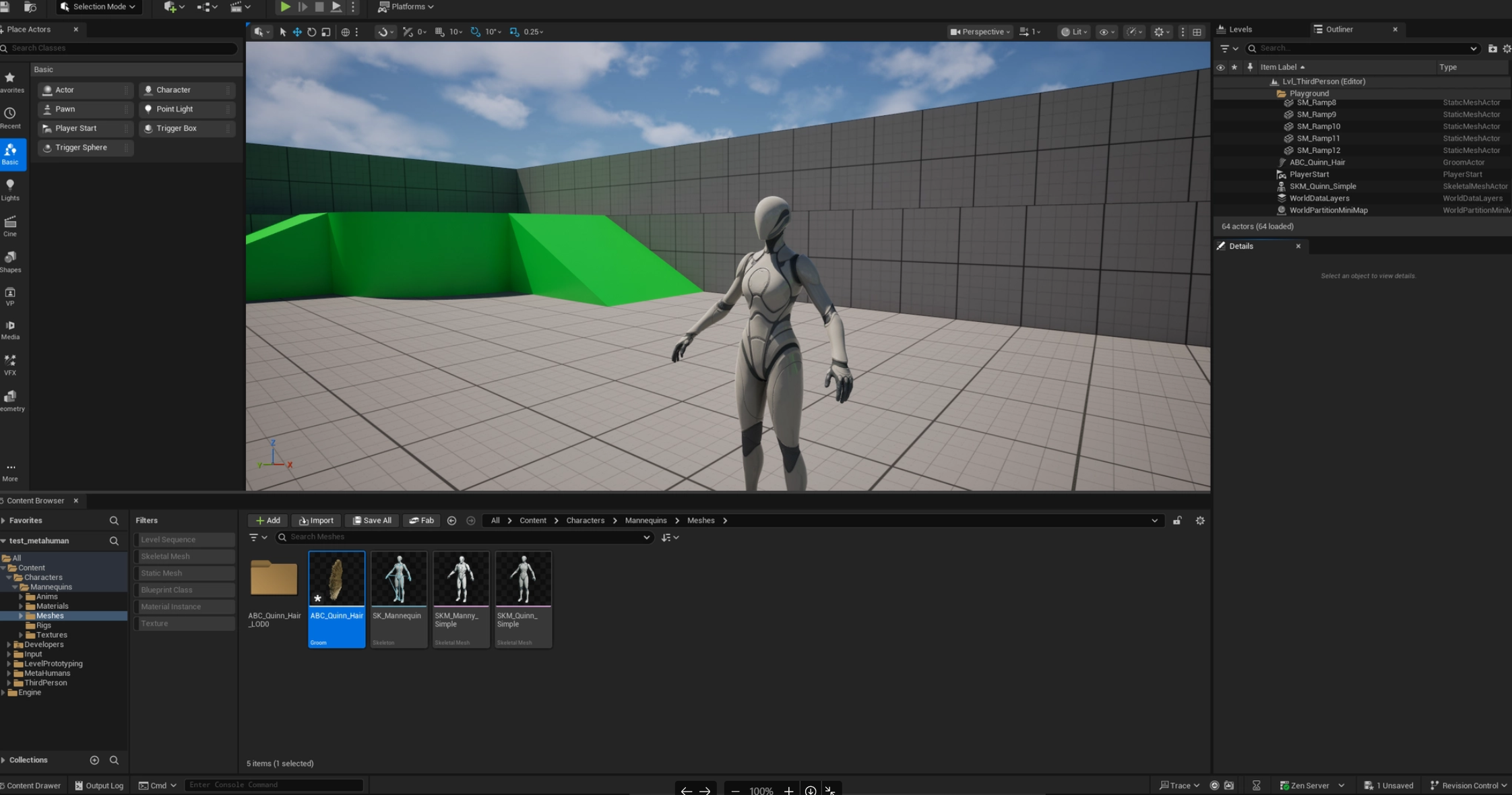Open the VFX category in the sidebar
The width and height of the screenshot is (1512, 795).
(x=10, y=365)
